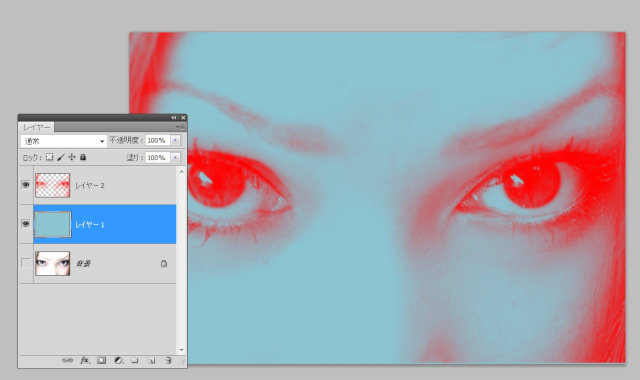
Task: Click the layers list scroll up arrow
Action: click(x=181, y=171)
